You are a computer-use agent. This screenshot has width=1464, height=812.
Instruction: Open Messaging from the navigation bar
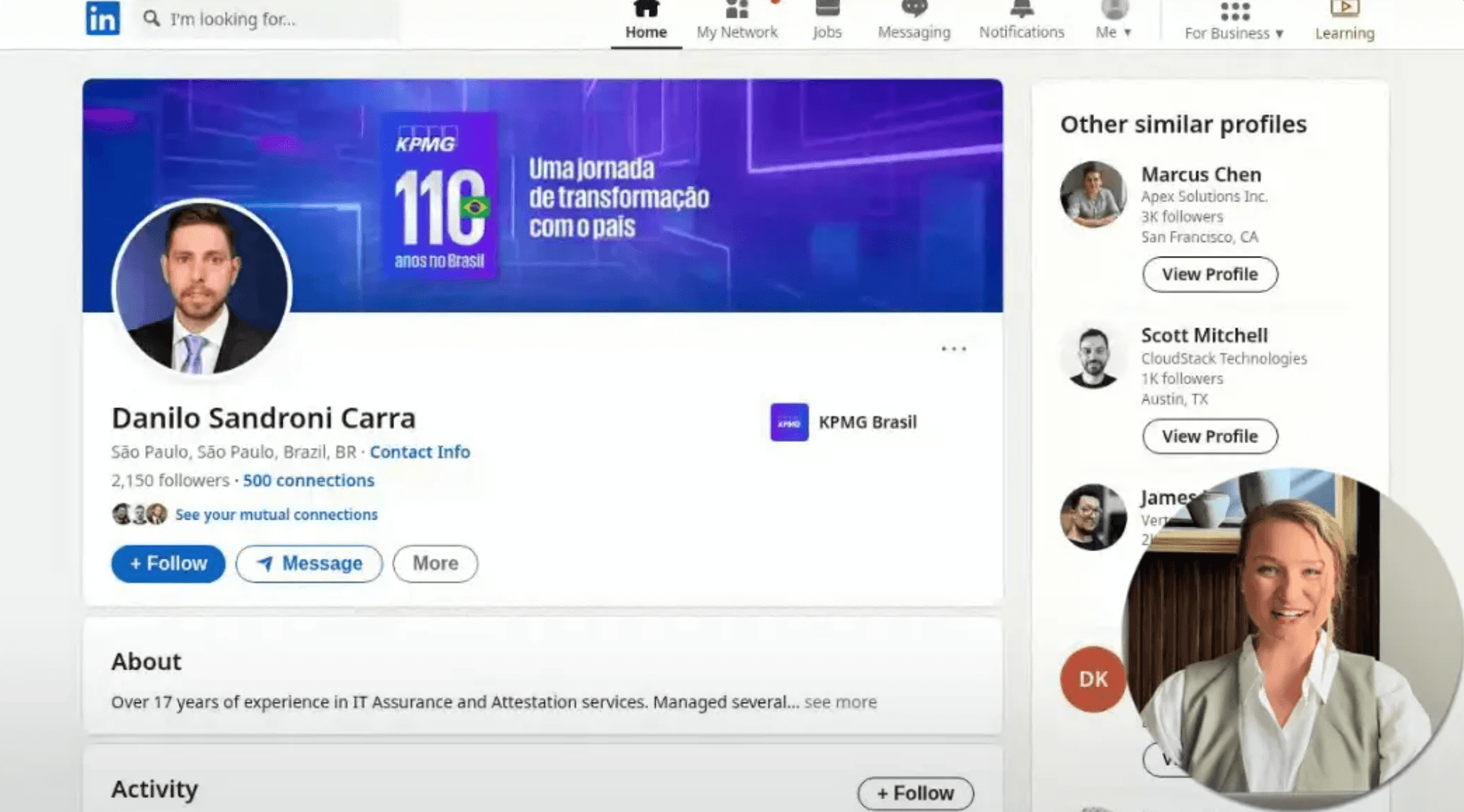[x=913, y=21]
